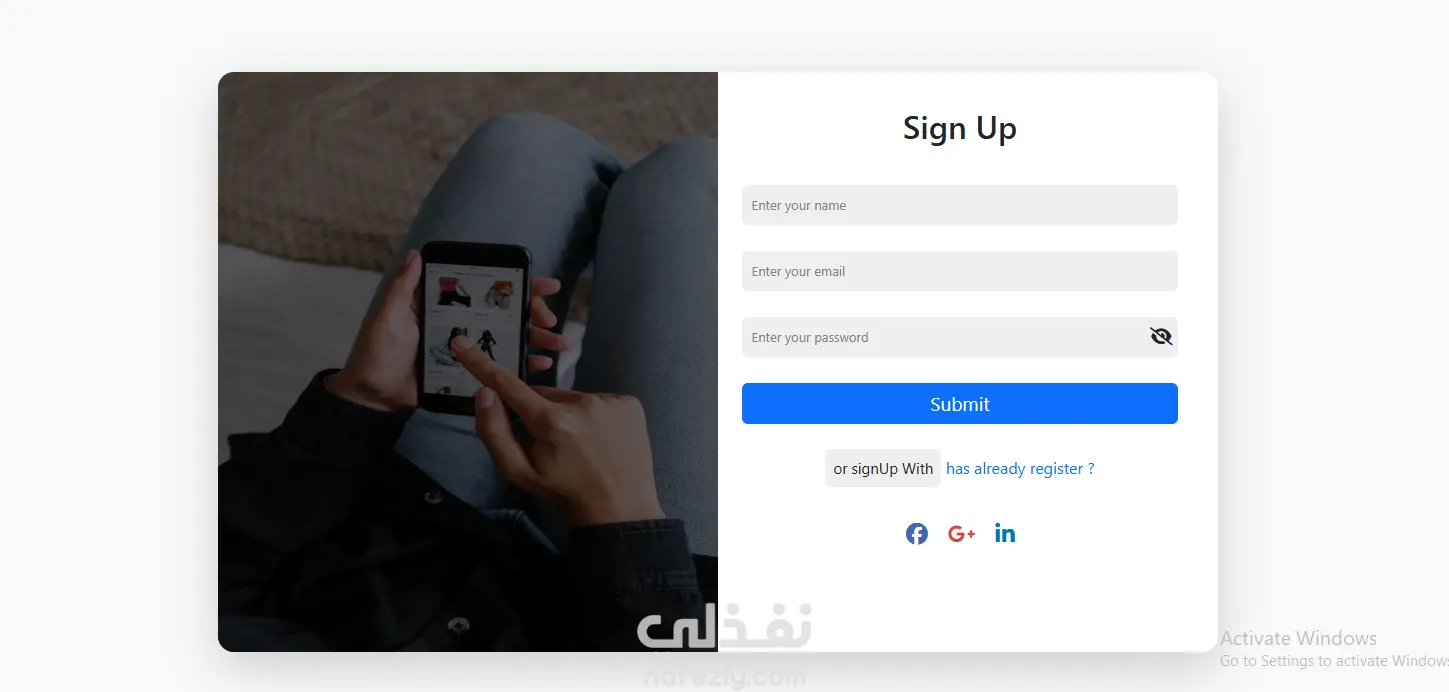This screenshot has height=692, width=1449.
Task: Click the Facebook sign-up icon
Action: [x=917, y=533]
